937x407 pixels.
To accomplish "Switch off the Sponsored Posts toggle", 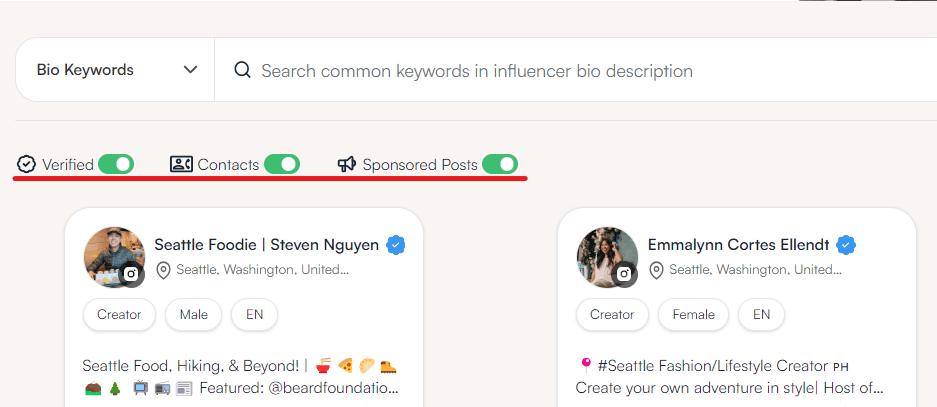I will [500, 164].
